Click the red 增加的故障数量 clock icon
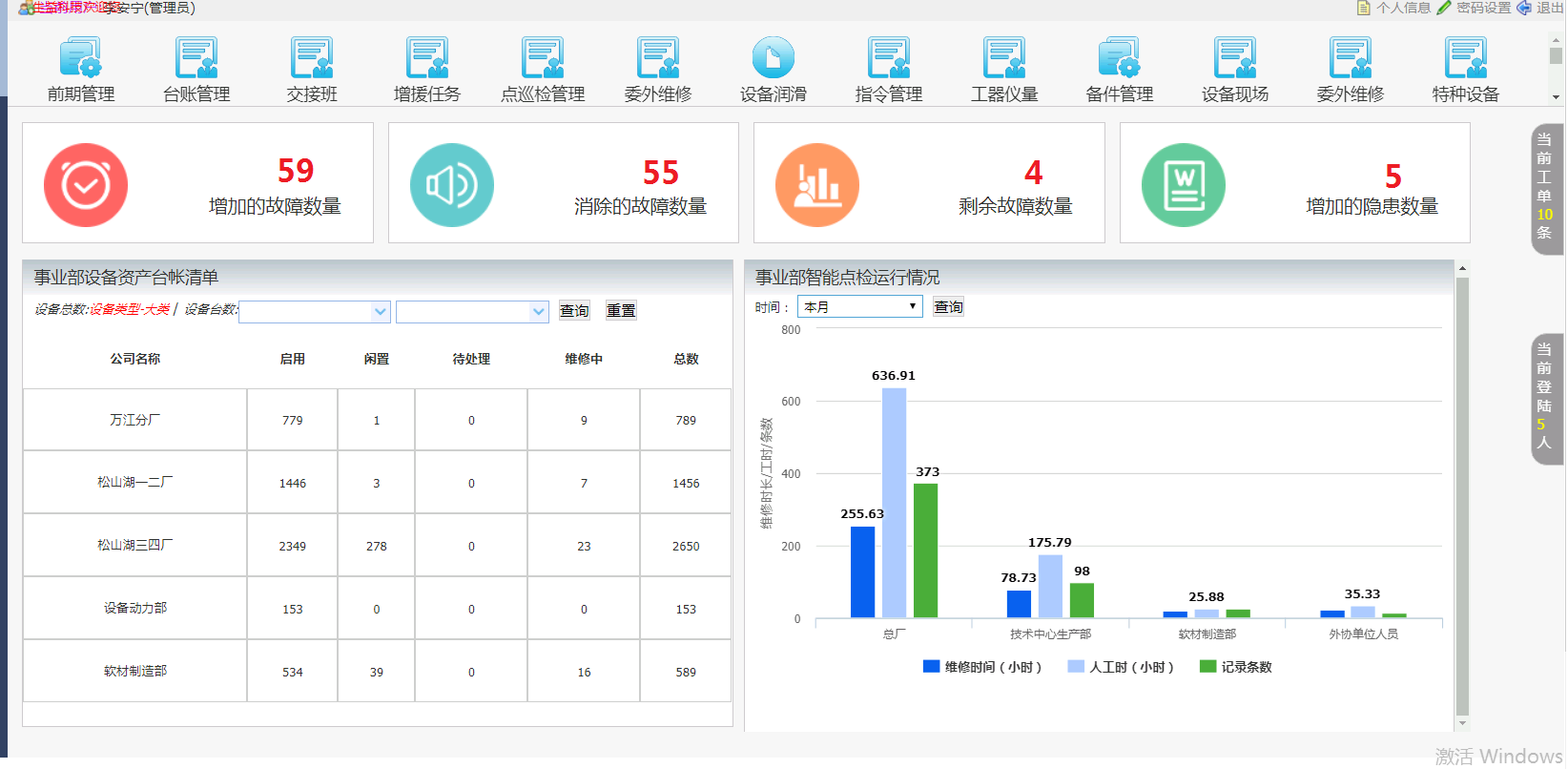1568x769 pixels. pyautogui.click(x=86, y=185)
